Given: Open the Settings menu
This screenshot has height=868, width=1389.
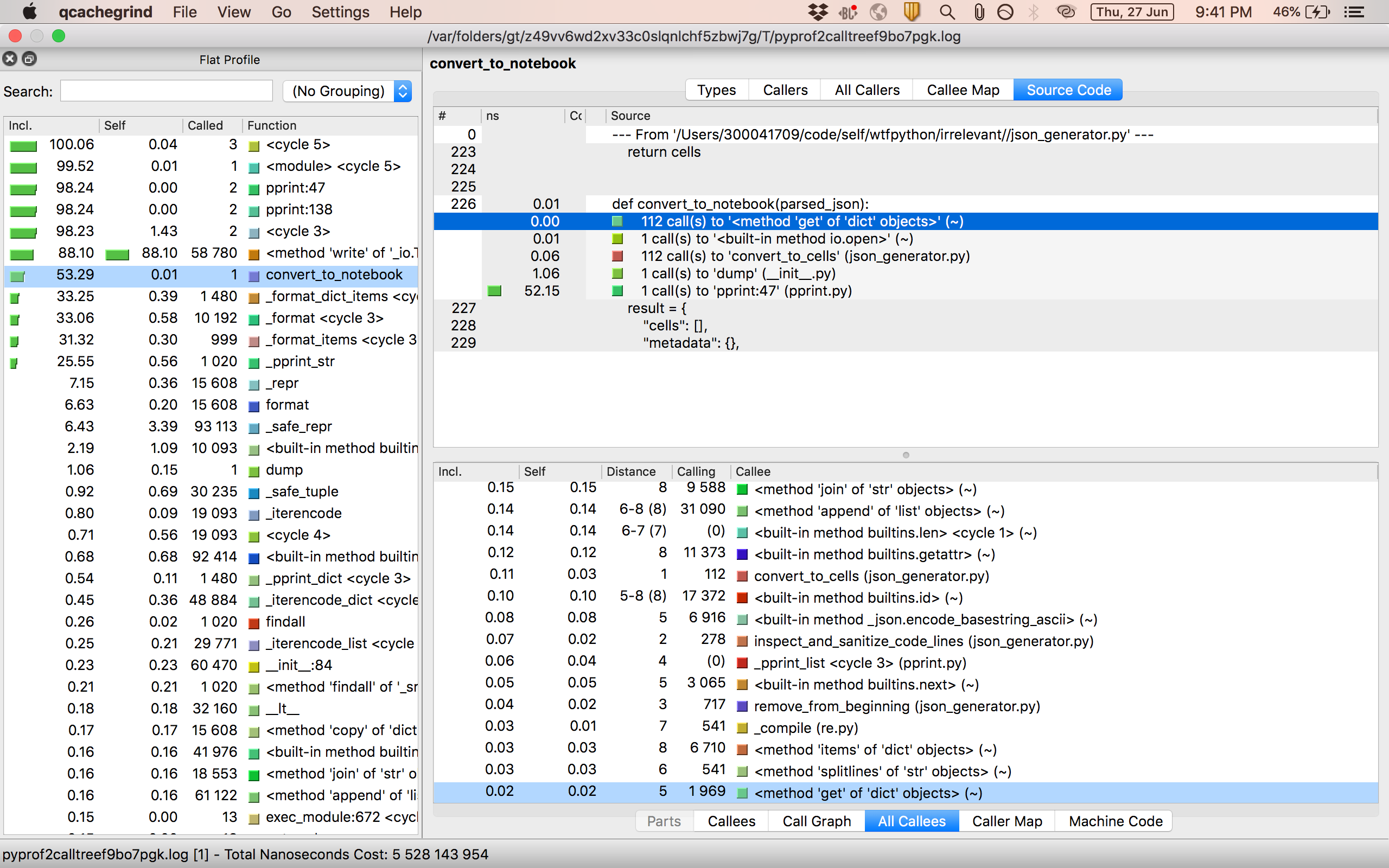Looking at the screenshot, I should (340, 12).
